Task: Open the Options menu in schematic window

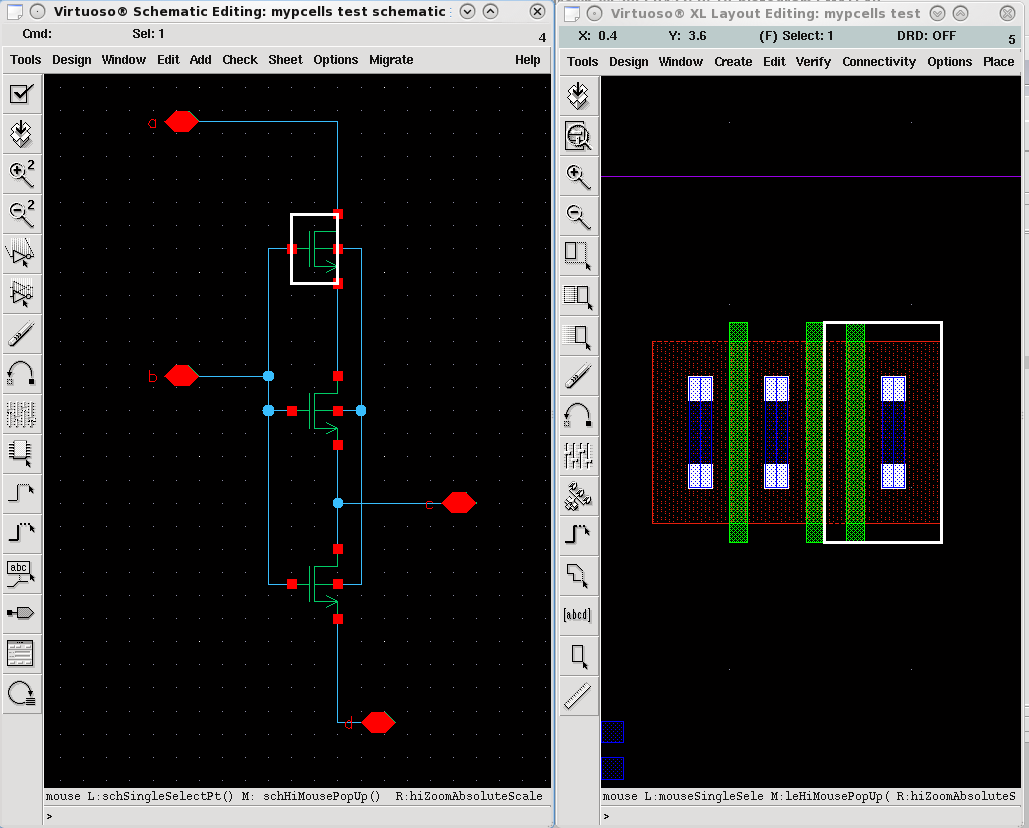Action: [x=335, y=60]
